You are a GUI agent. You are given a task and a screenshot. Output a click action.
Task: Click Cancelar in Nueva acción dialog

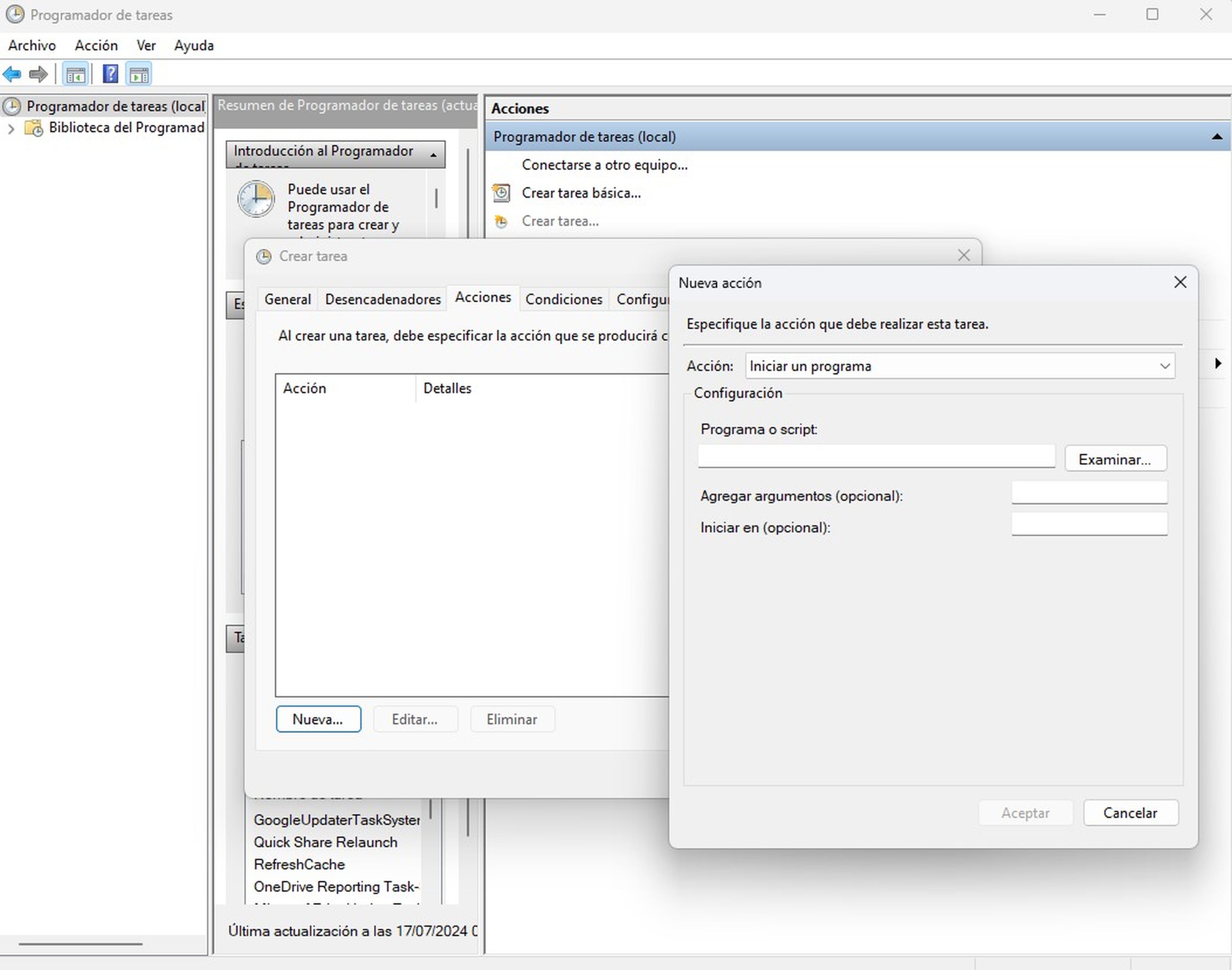tap(1130, 813)
